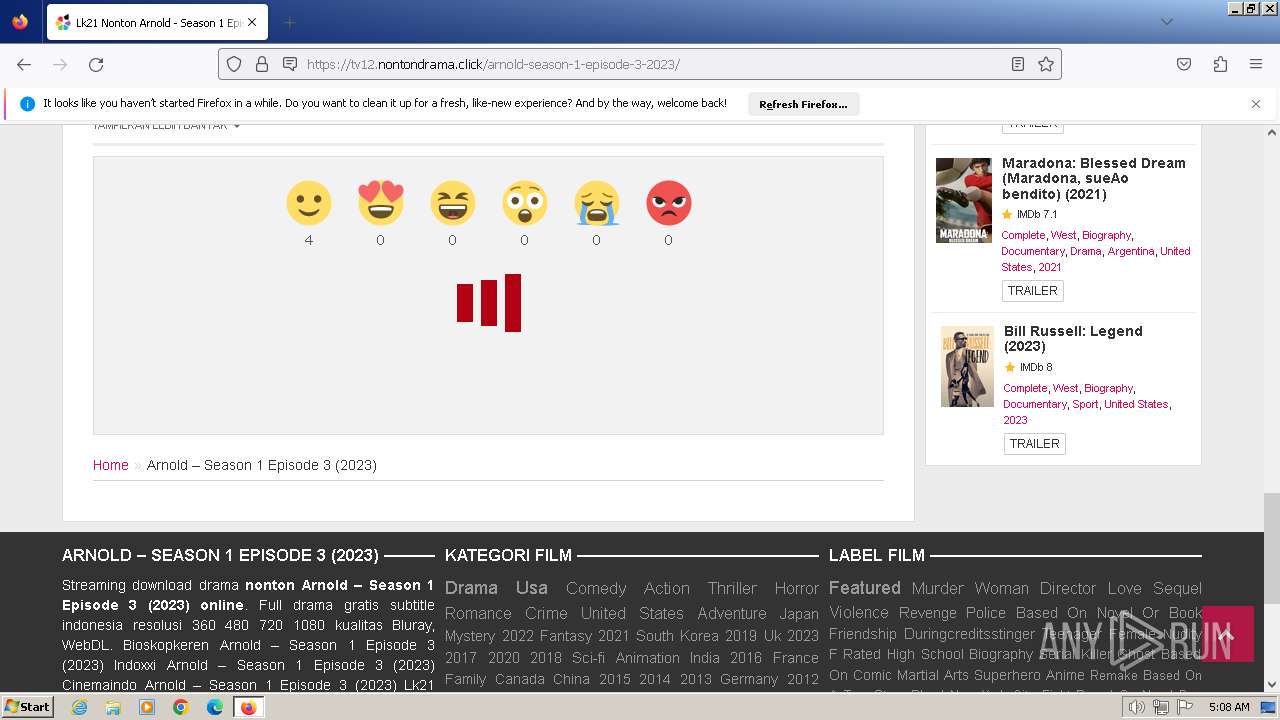Select the Horror category tag
This screenshot has width=1280, height=720.
[x=796, y=589]
